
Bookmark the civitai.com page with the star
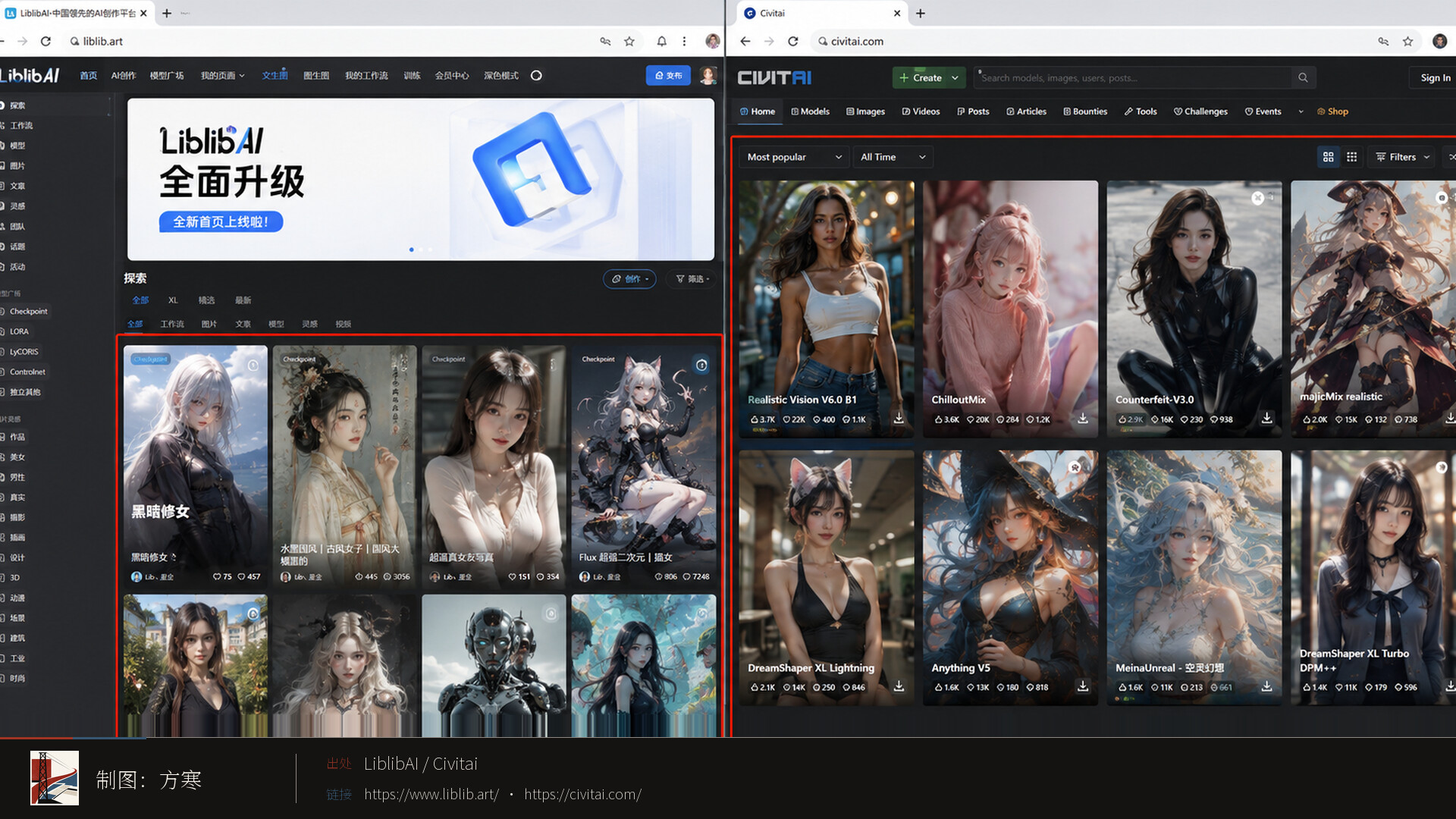coord(1408,42)
